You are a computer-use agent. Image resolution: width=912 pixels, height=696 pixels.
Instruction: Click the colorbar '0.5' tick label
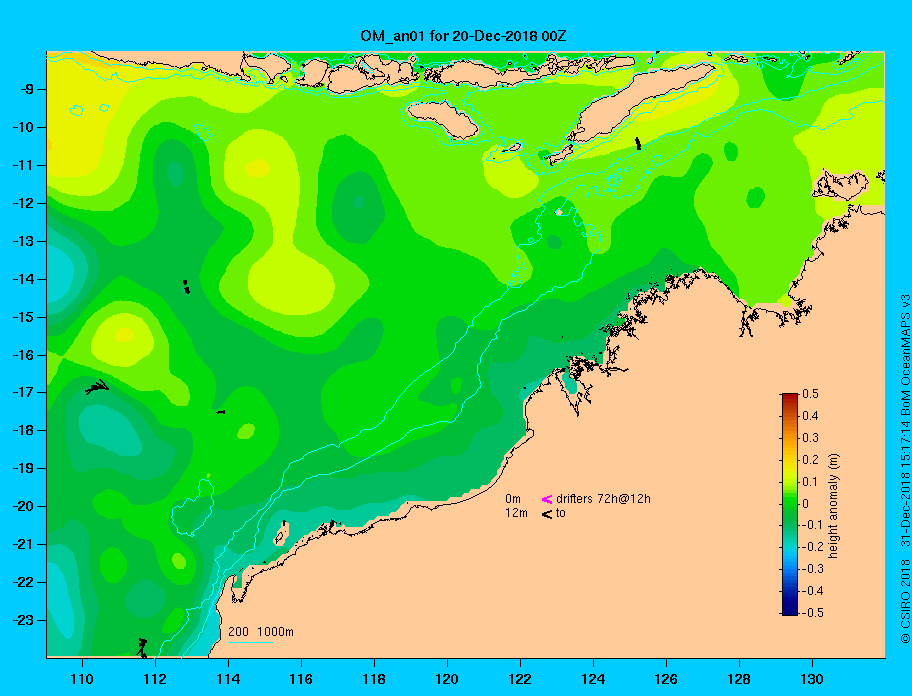tap(810, 394)
